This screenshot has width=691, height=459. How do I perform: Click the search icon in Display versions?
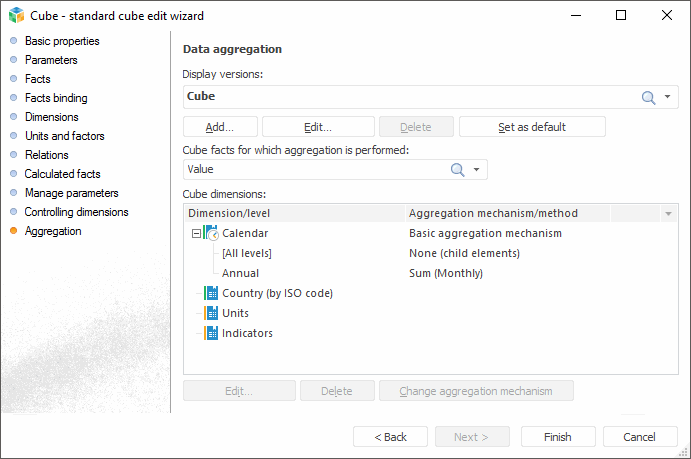(648, 97)
